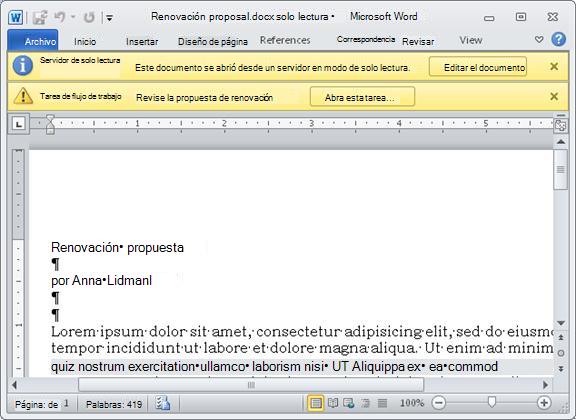Click the Word application icon in title bar
Viewport: 576px width, 420px height.
(x=15, y=17)
